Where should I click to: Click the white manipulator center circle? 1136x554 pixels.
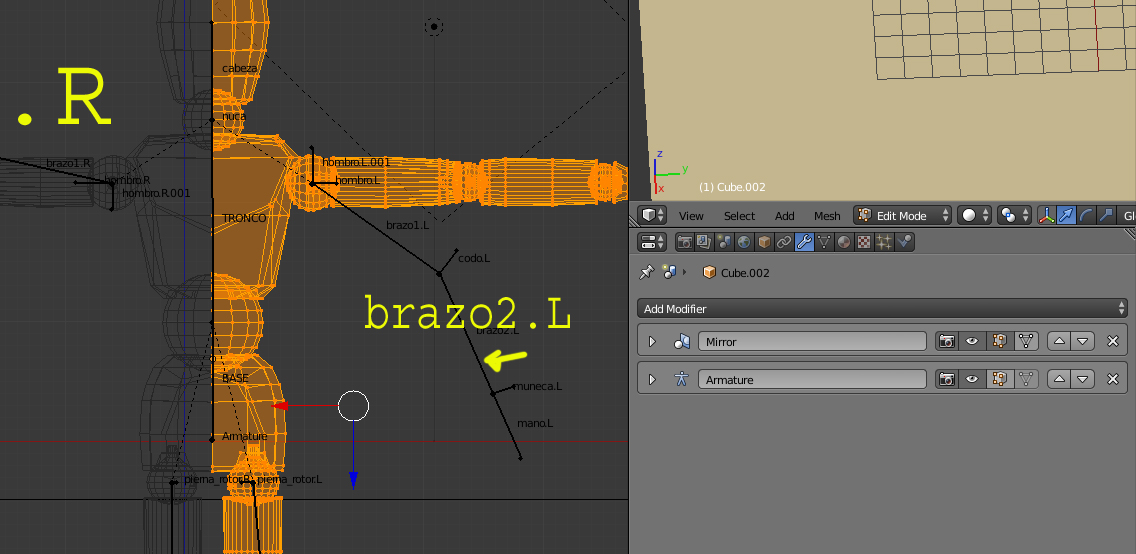pyautogui.click(x=354, y=406)
